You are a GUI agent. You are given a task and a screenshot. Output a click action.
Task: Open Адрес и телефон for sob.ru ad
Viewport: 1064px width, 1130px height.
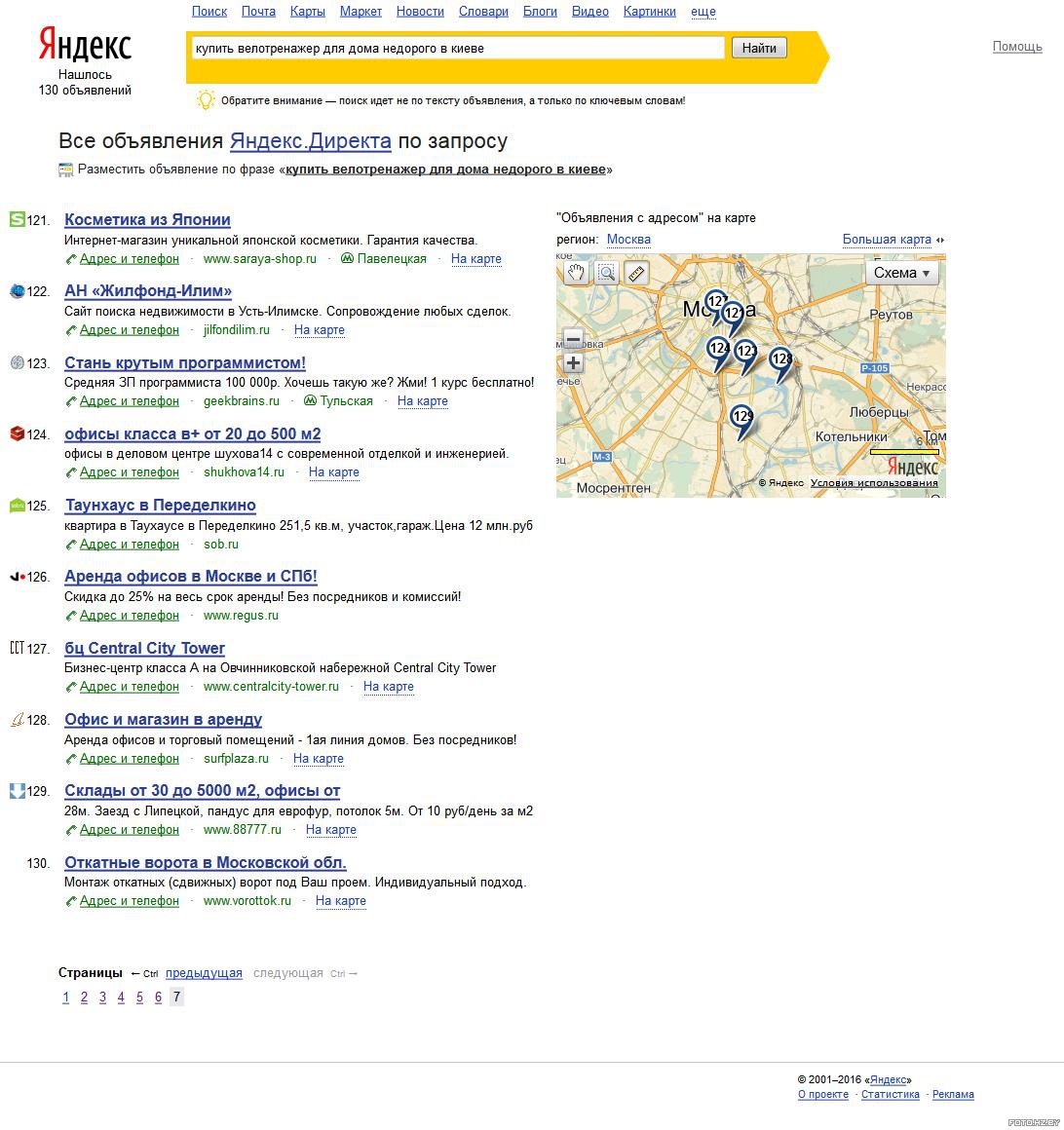click(129, 545)
